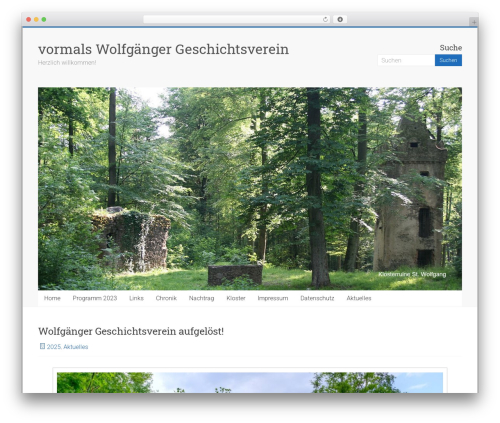Click the Suche widget heading
This screenshot has height=423, width=500.
pos(451,48)
